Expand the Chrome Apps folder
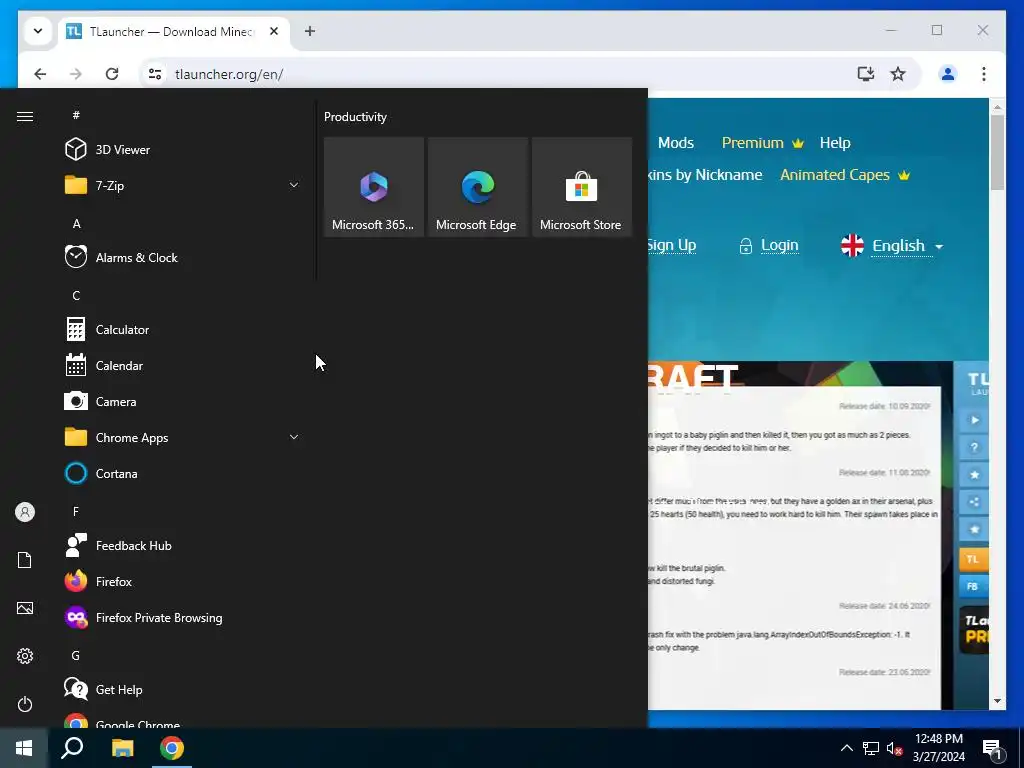The width and height of the screenshot is (1024, 768). [182, 438]
